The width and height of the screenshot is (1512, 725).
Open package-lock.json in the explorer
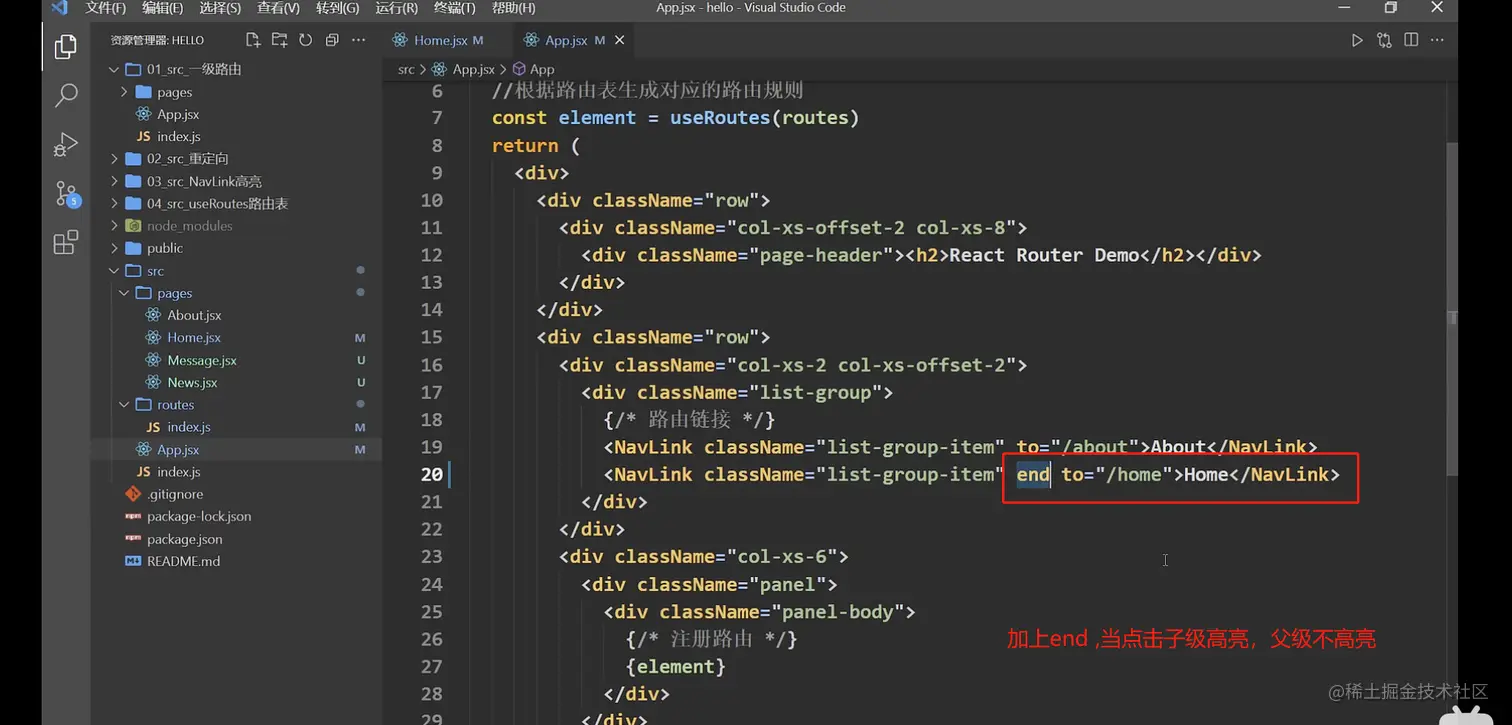[199, 517]
